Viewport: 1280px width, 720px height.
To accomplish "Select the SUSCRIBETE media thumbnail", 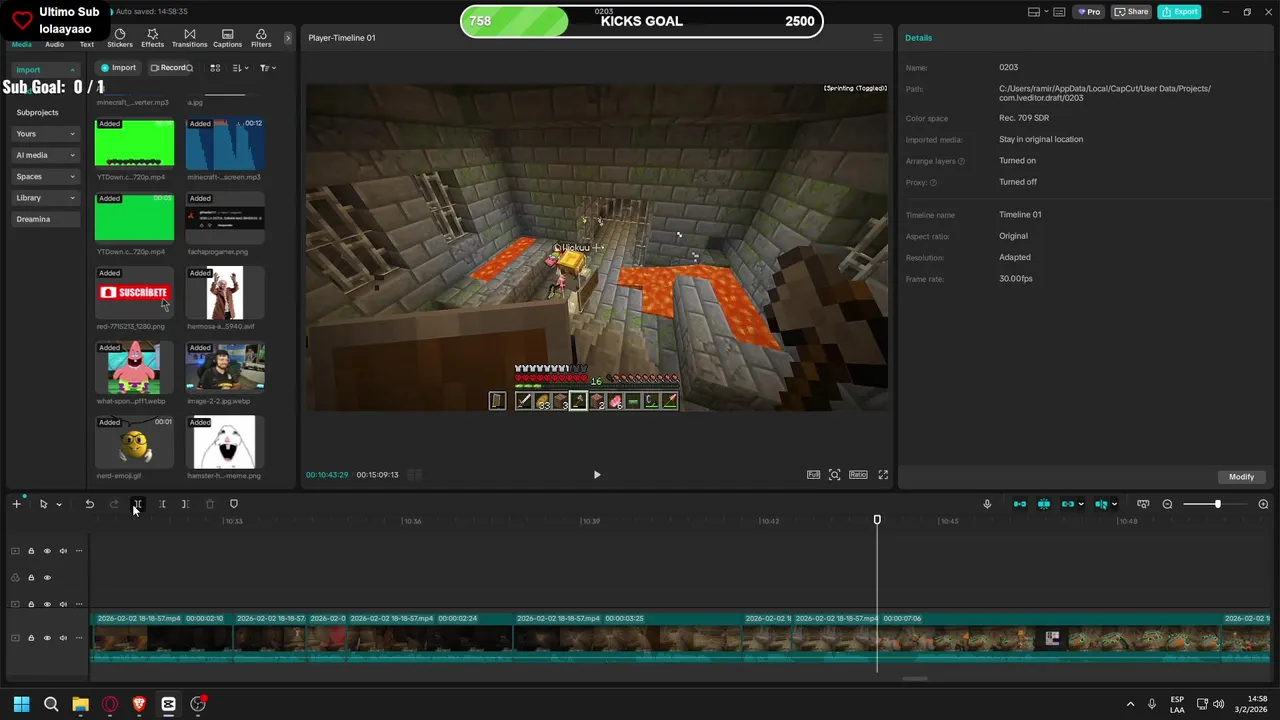I will tap(134, 293).
